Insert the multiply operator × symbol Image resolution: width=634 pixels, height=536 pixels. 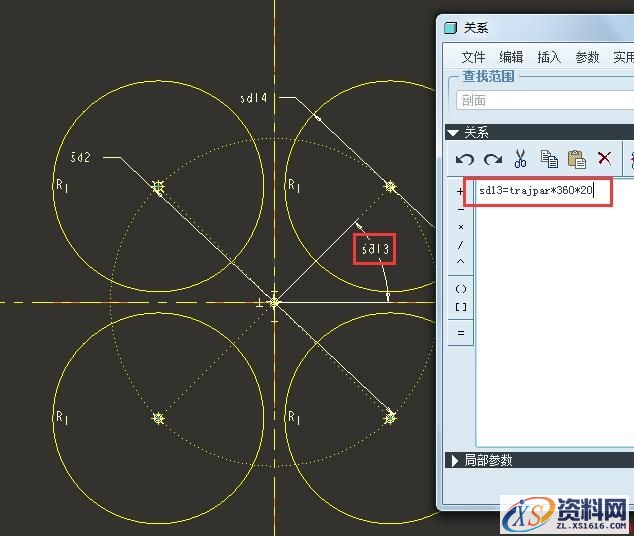point(460,227)
